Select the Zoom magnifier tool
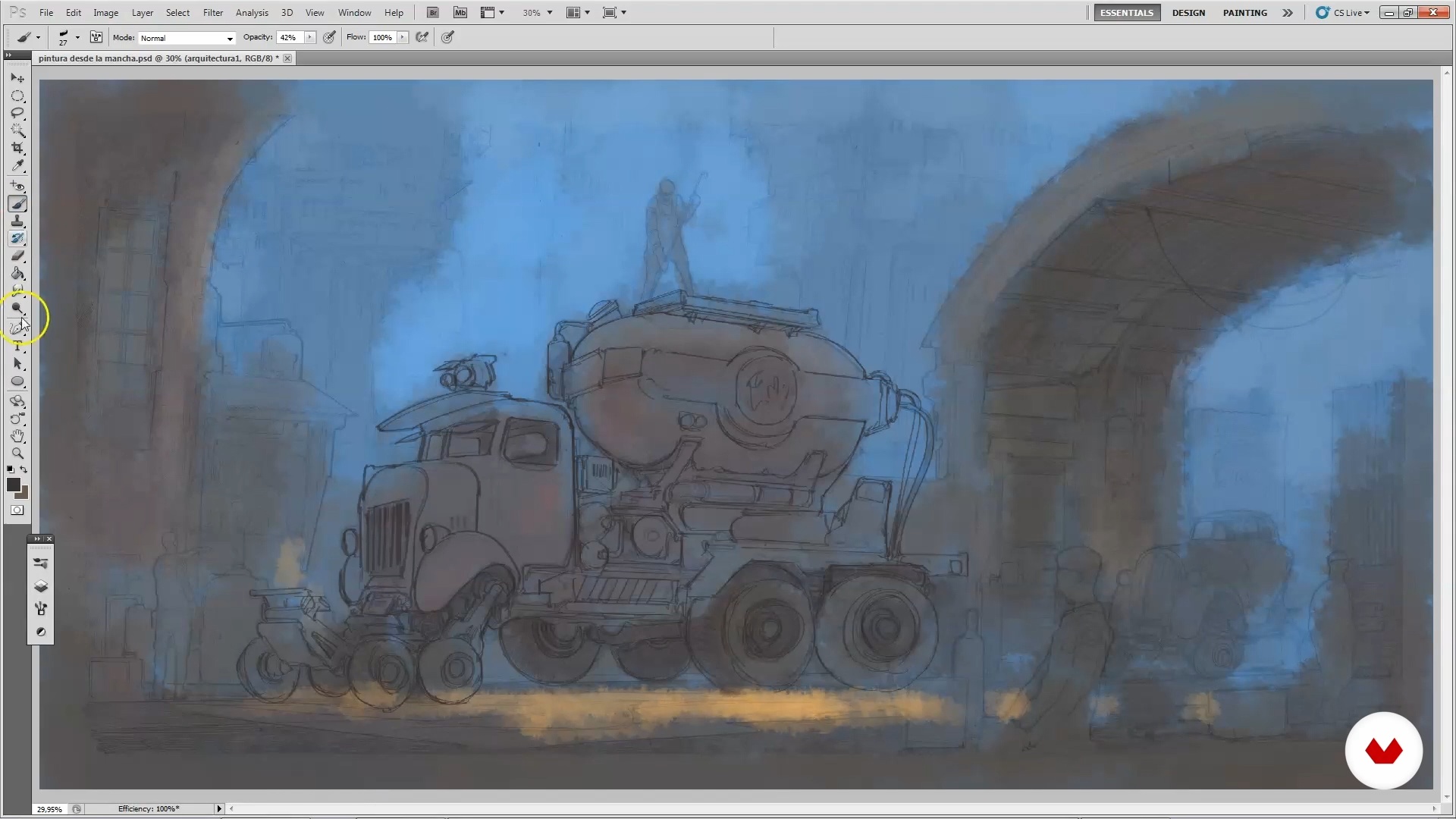The image size is (1456, 819). click(17, 453)
